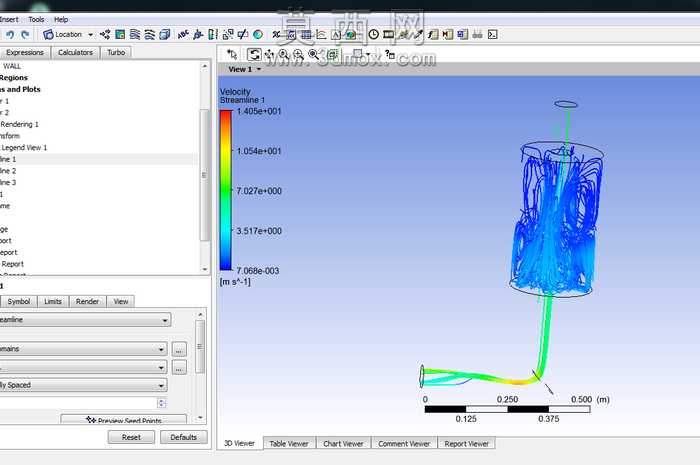Open the Animation filmstrip icon
The image size is (700, 465).
tap(388, 34)
